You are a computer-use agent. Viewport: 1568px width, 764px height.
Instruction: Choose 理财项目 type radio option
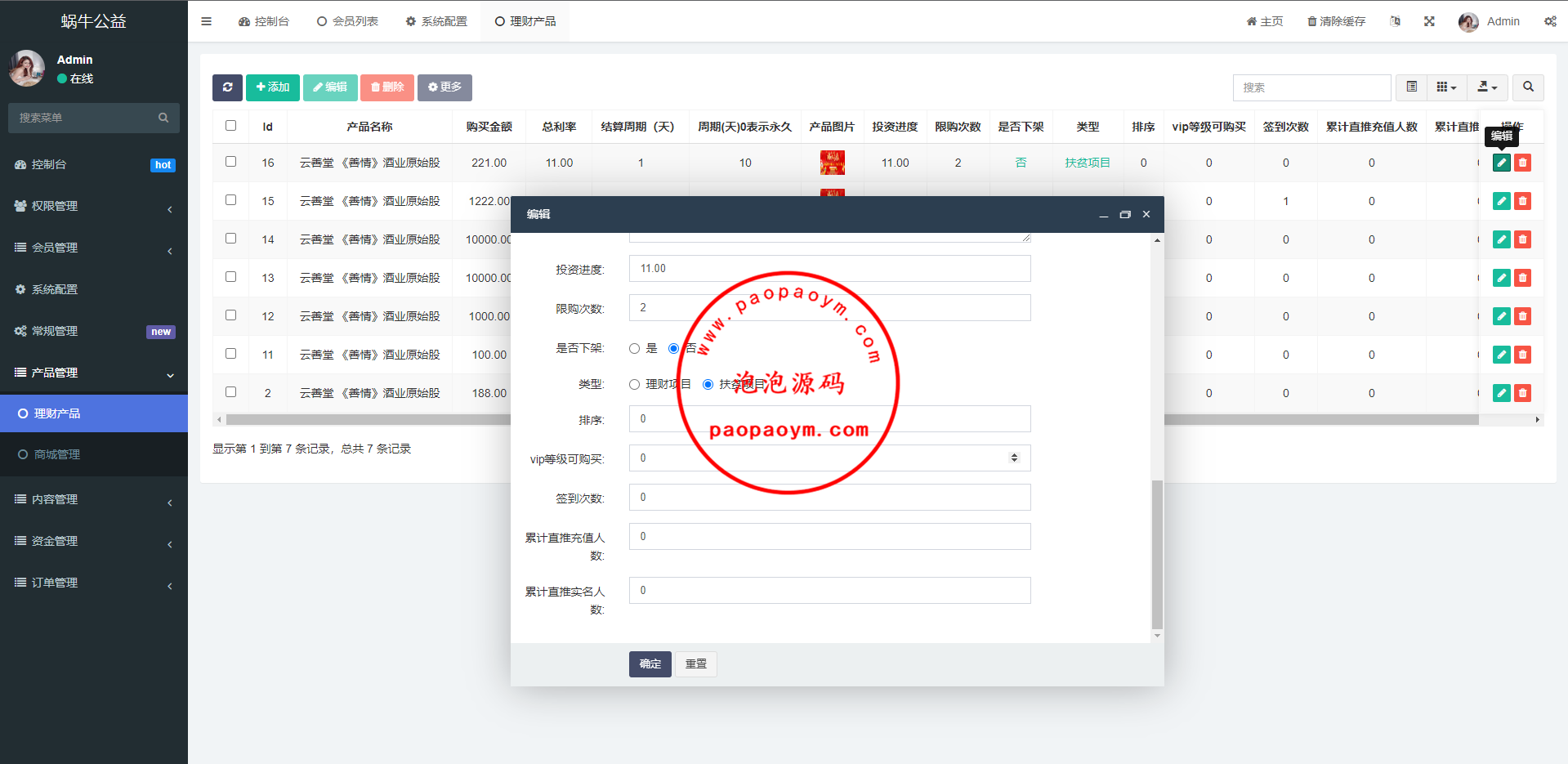[634, 385]
